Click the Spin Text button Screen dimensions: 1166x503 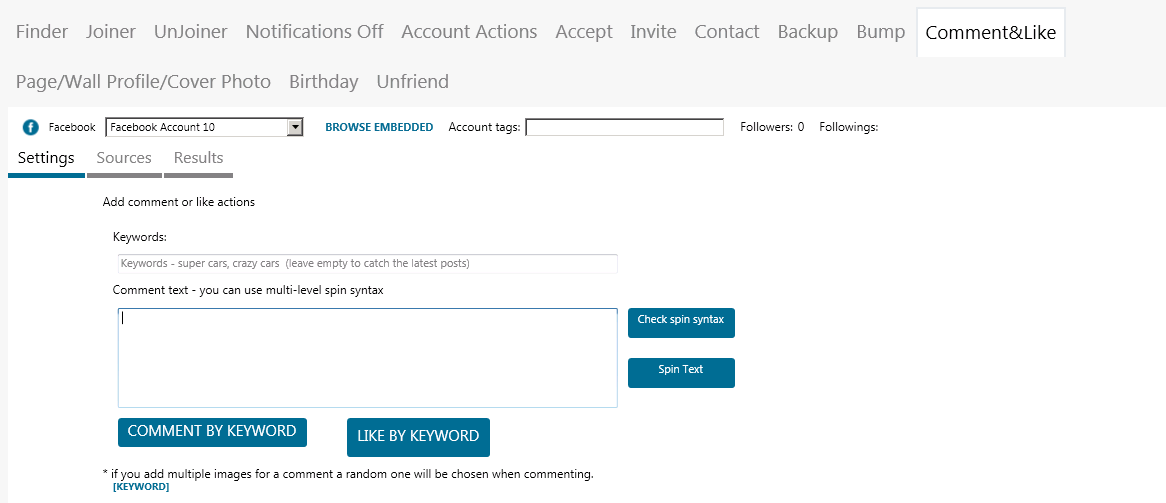[681, 373]
